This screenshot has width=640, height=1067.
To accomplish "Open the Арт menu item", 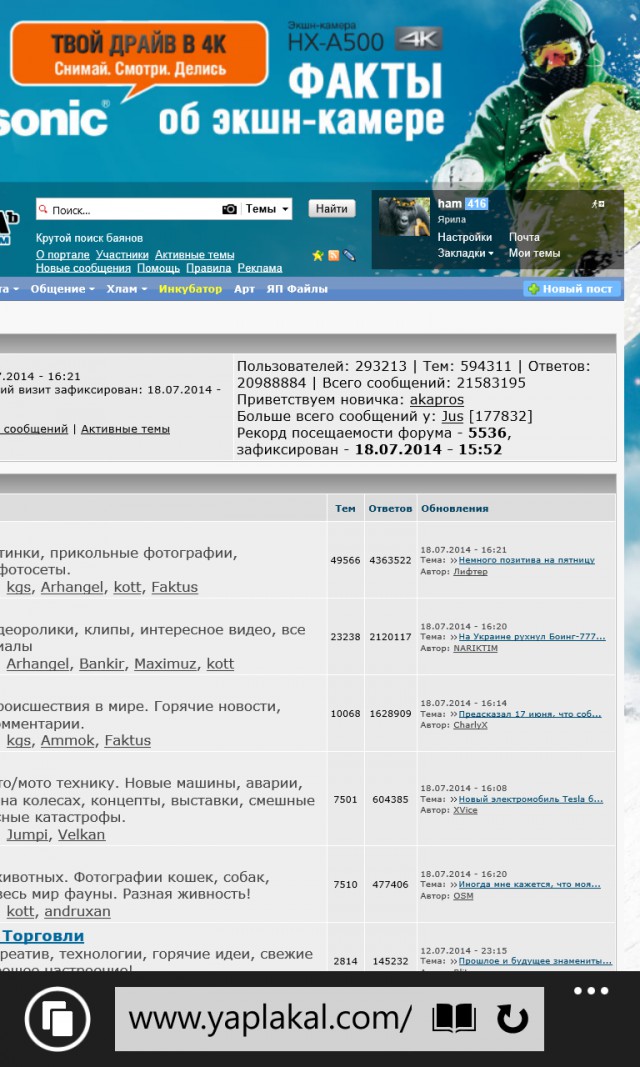I will click(x=244, y=289).
